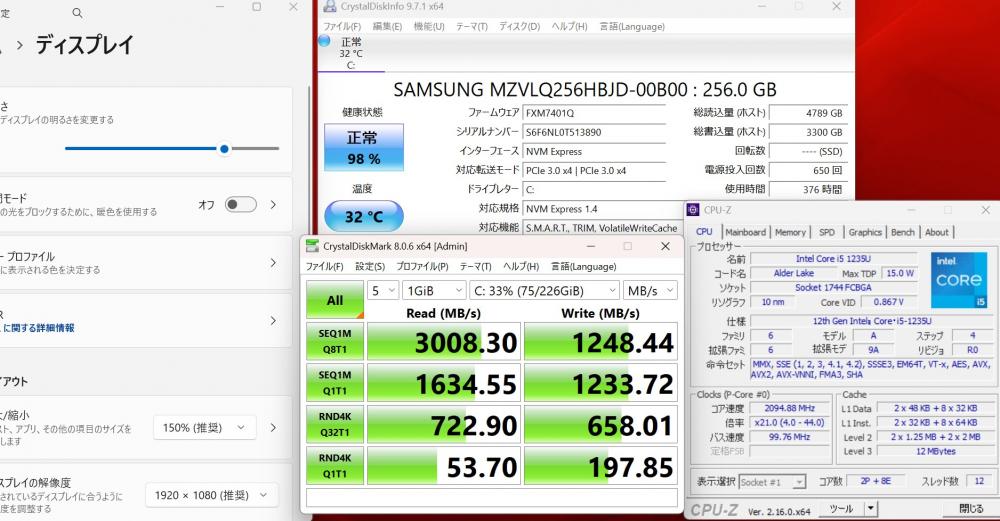Image resolution: width=1000 pixels, height=521 pixels.
Task: Click the breadcrumb chevron before ディスプレイ
Action: [20, 45]
